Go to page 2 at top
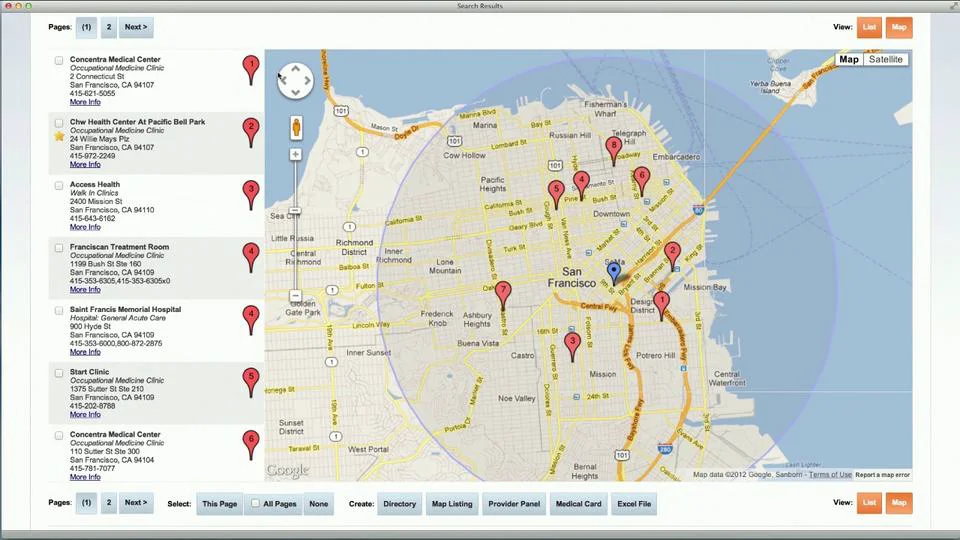The image size is (960, 540). 109,27
